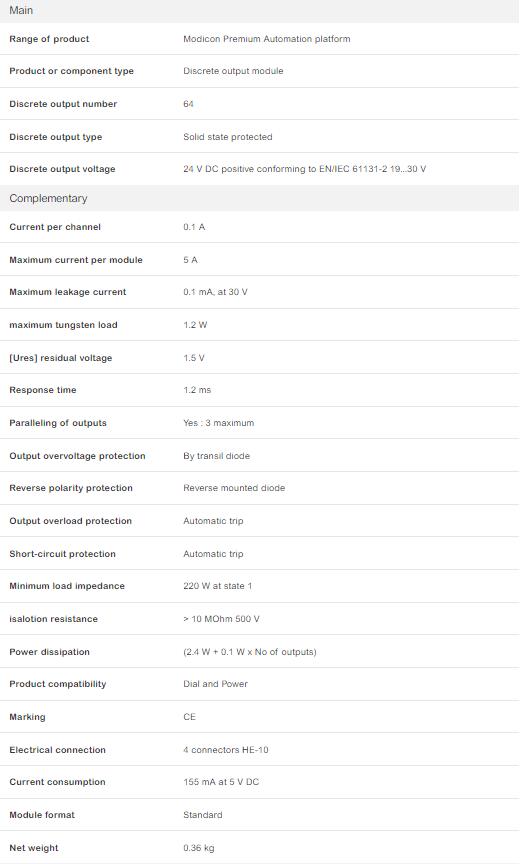Collapse the Main section header
522x864 pixels.
pos(260,10)
